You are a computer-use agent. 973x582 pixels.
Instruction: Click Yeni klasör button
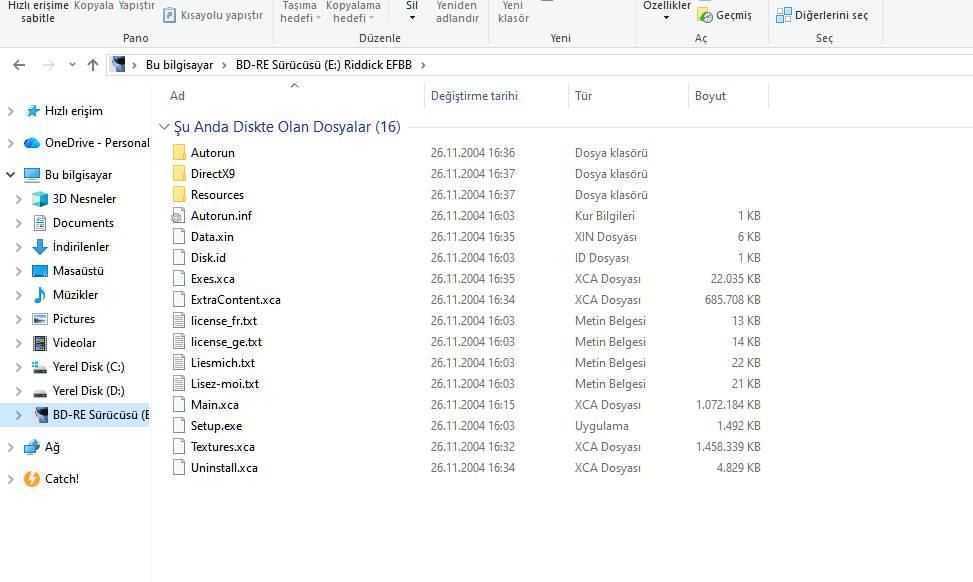coord(513,12)
